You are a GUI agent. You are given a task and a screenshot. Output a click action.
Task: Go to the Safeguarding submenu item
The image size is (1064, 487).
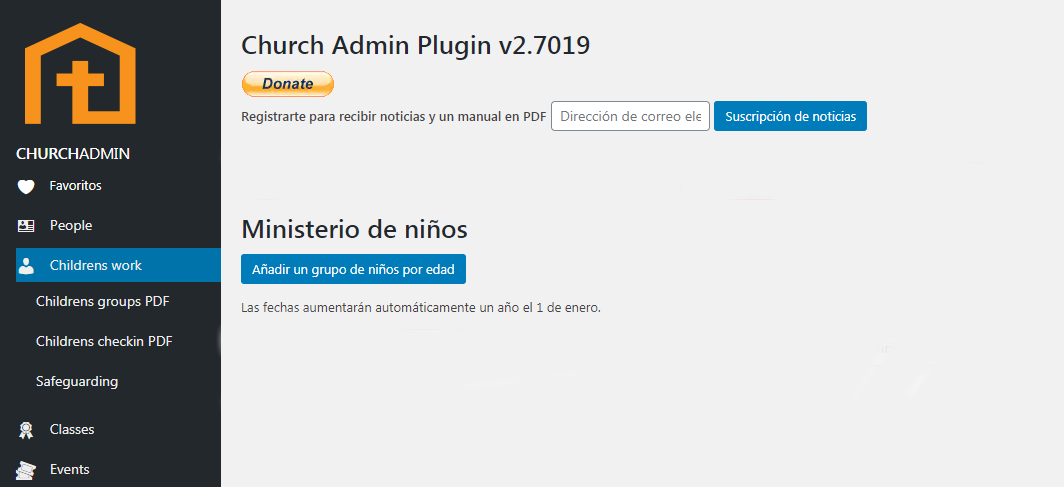(x=77, y=381)
